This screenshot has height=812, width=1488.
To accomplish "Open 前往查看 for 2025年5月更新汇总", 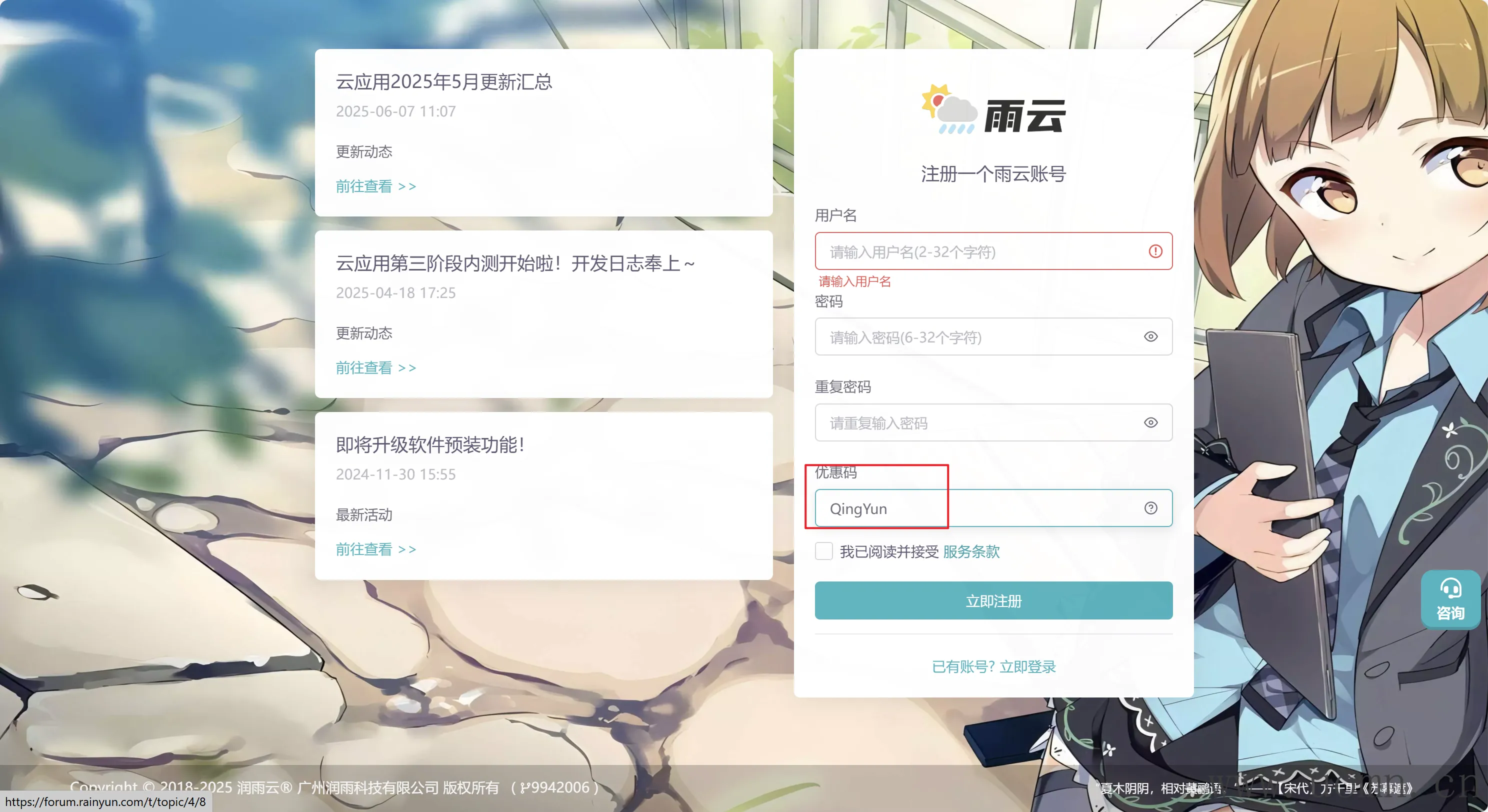I will point(376,186).
